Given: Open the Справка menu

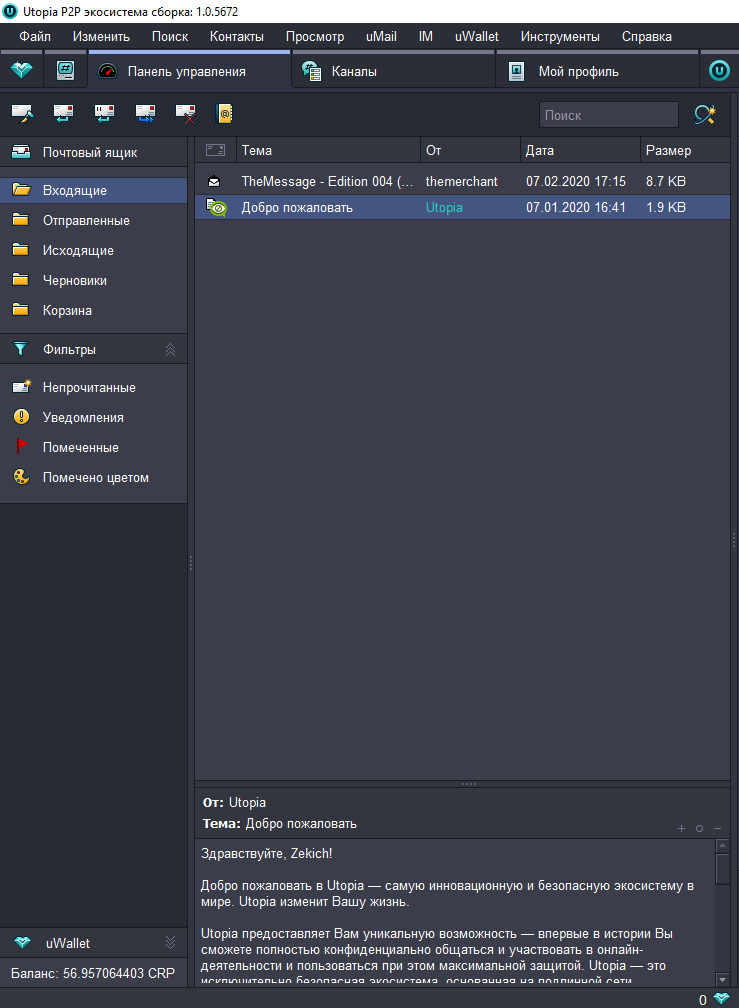Looking at the screenshot, I should [x=646, y=37].
